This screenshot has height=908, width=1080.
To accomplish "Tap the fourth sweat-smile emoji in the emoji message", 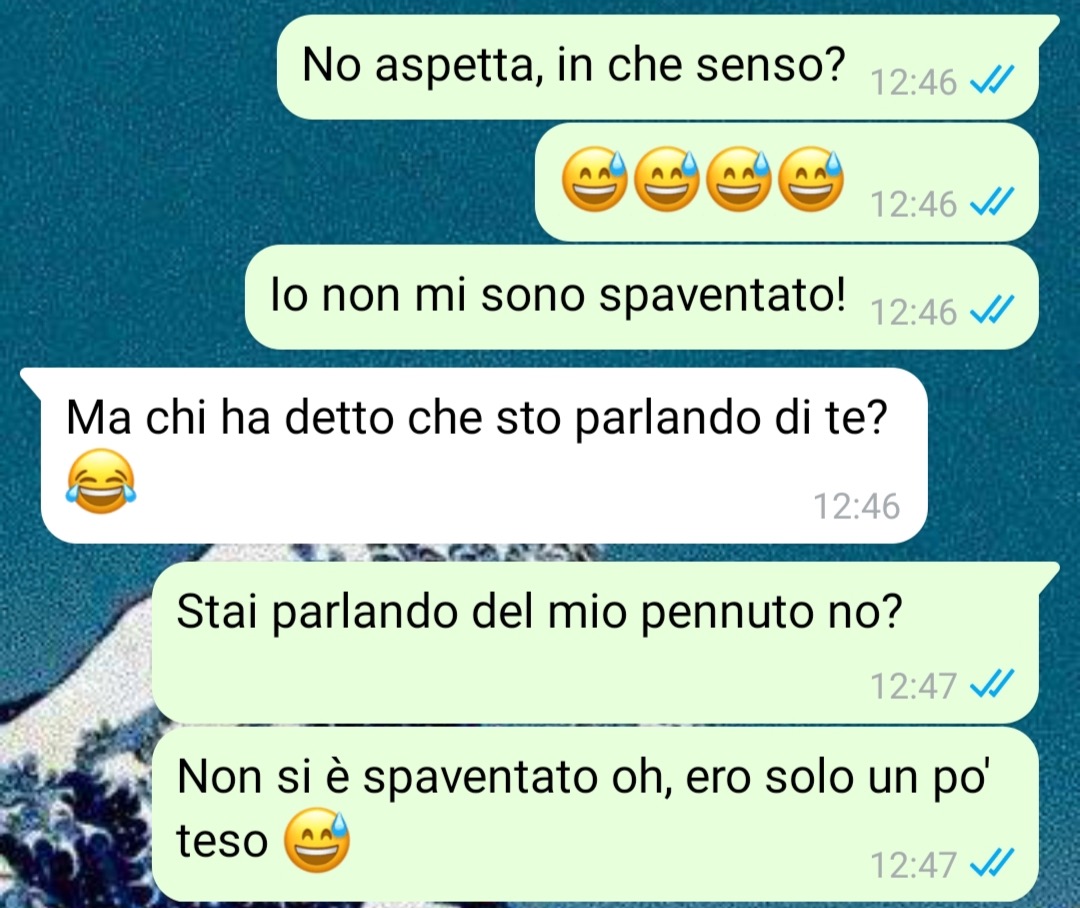I will [x=811, y=179].
